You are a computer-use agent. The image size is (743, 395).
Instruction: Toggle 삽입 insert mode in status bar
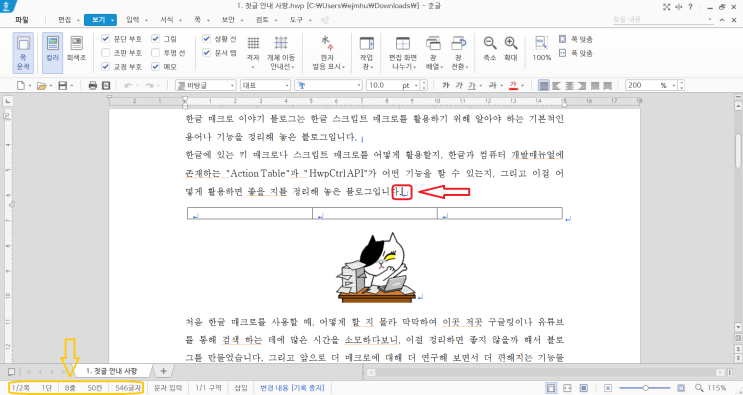pyautogui.click(x=241, y=388)
